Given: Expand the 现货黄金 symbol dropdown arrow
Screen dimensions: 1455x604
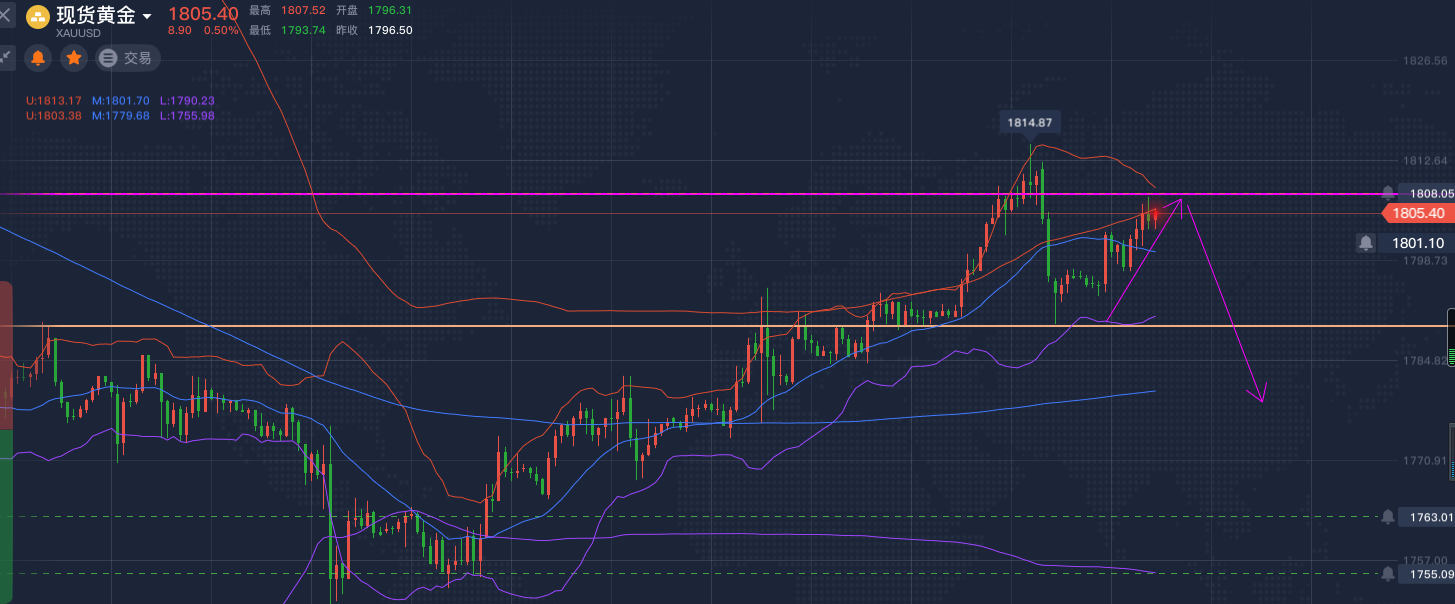Looking at the screenshot, I should coord(148,17).
